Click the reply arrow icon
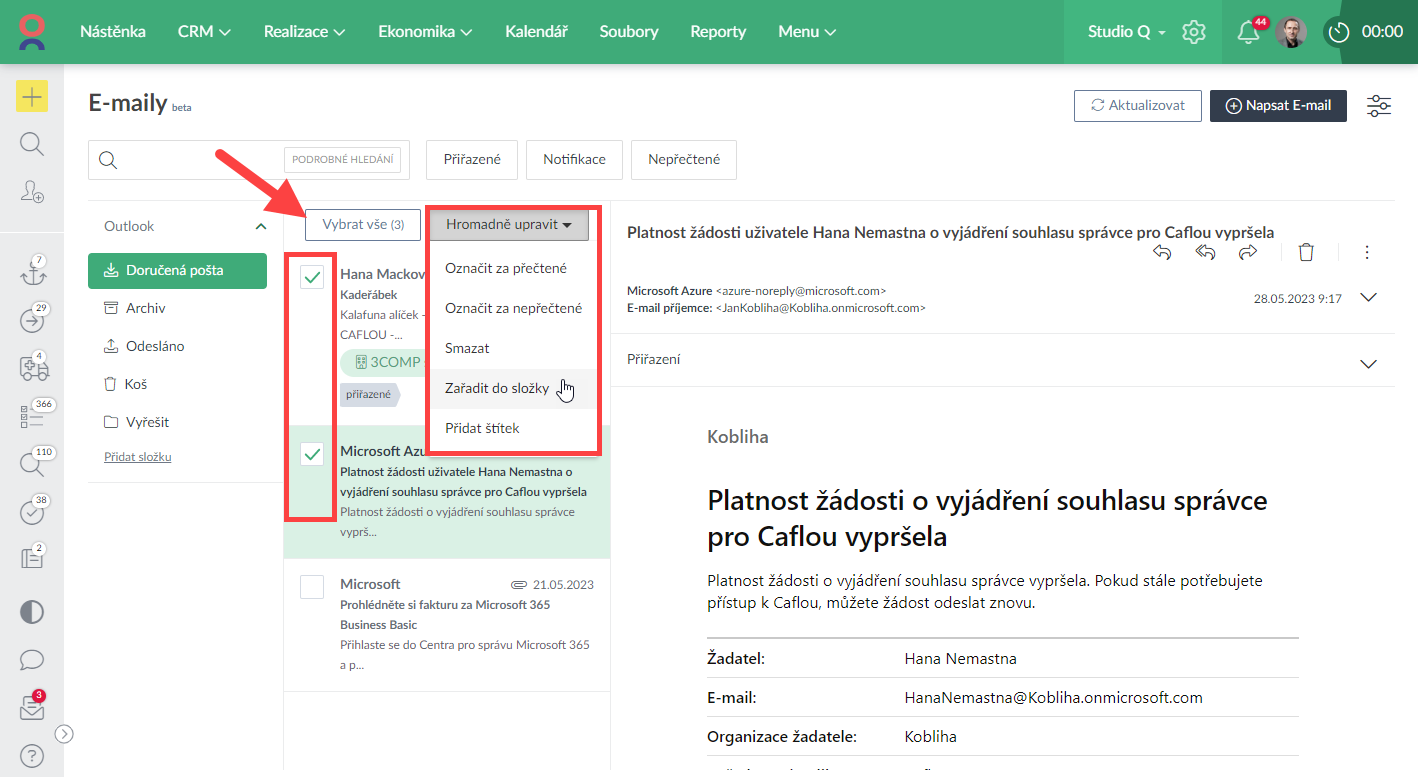The image size is (1418, 777). [x=1162, y=252]
